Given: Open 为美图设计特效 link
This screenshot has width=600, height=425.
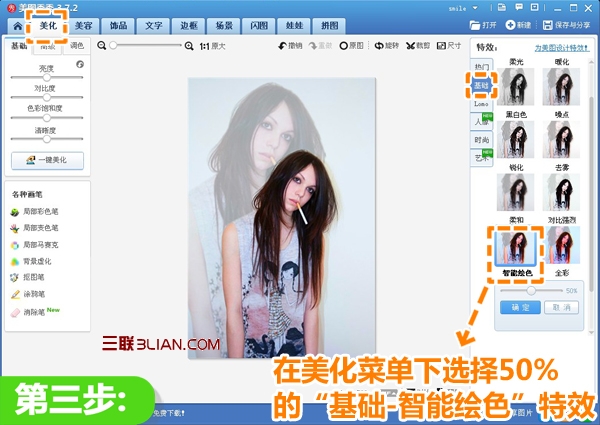Looking at the screenshot, I should pyautogui.click(x=562, y=48).
